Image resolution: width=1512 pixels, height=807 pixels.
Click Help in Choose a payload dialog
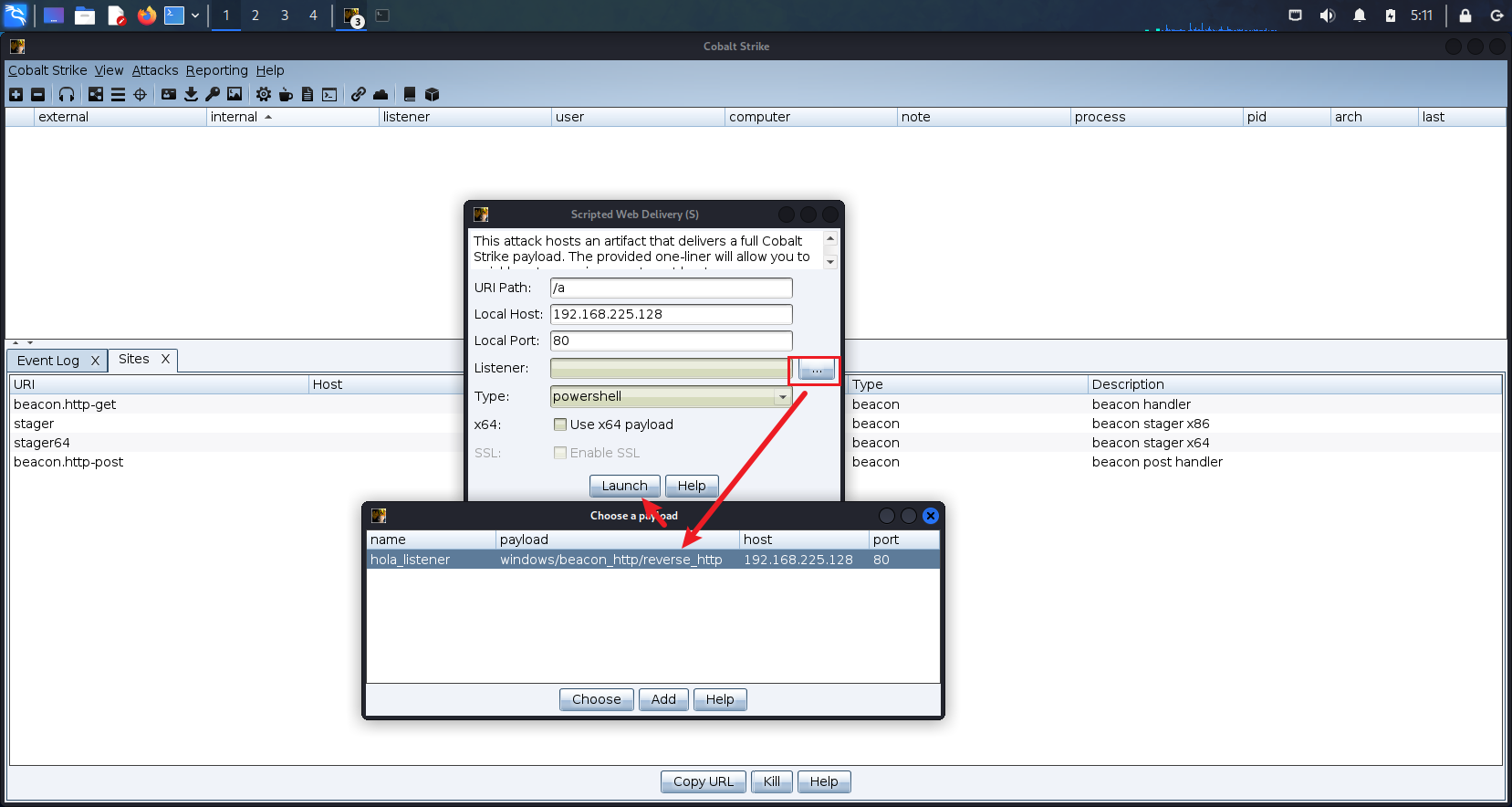(720, 699)
